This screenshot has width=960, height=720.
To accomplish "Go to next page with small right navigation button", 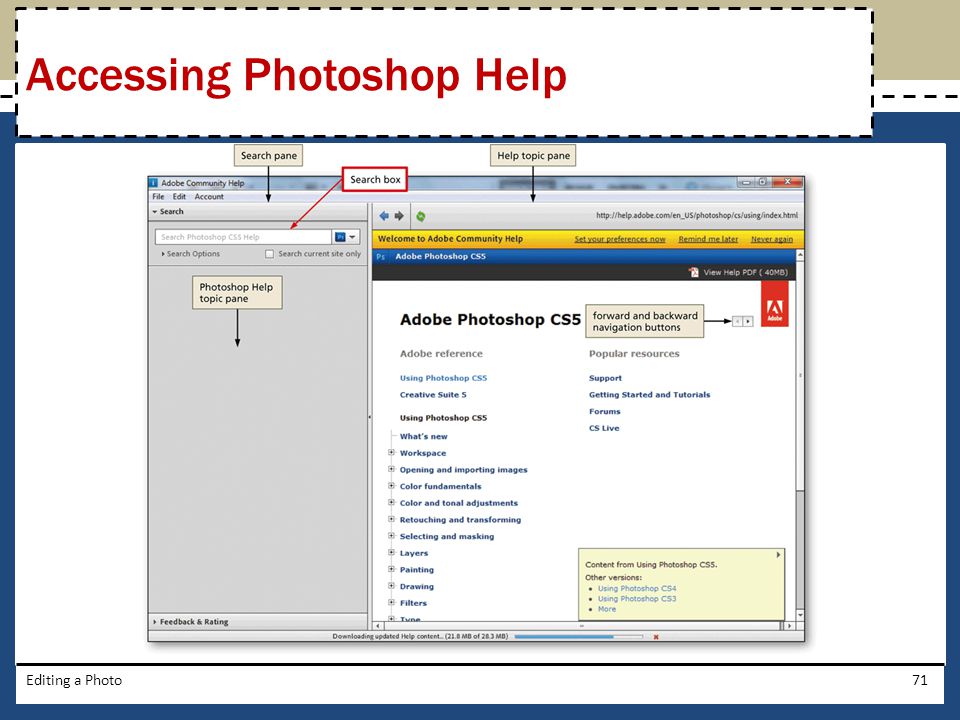I will (748, 321).
